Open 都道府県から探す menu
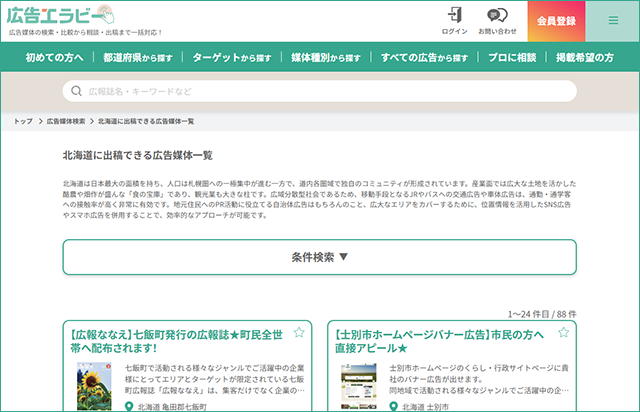This screenshot has width=640, height=412. tap(136, 58)
